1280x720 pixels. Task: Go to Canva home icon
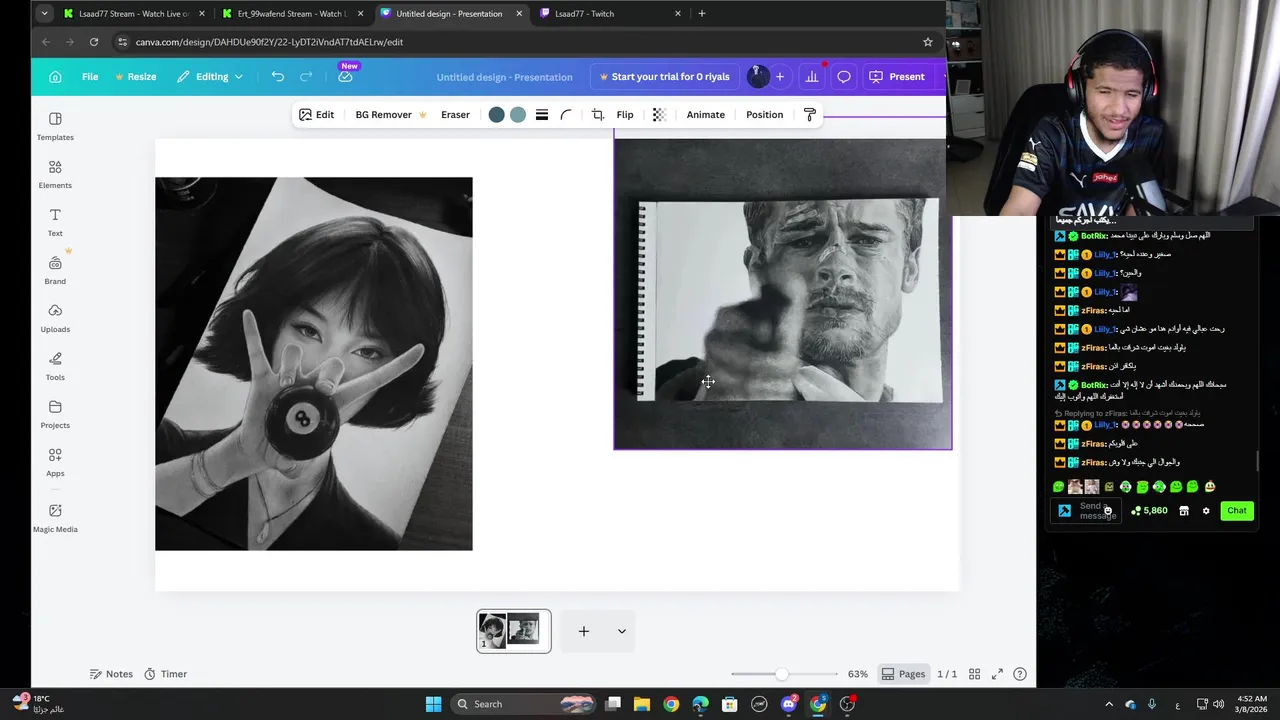pos(55,77)
